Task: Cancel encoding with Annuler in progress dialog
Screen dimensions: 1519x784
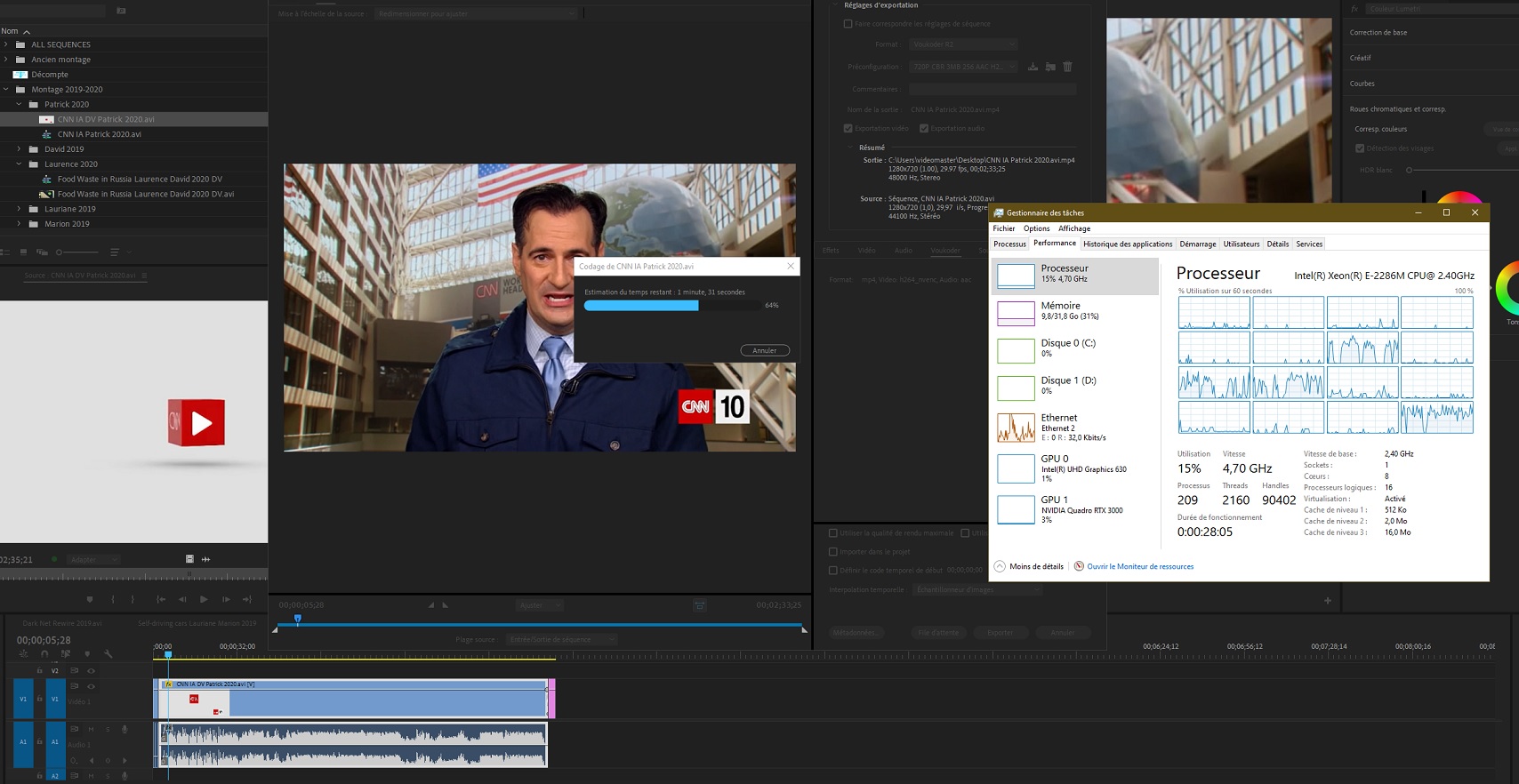Action: pyautogui.click(x=765, y=350)
